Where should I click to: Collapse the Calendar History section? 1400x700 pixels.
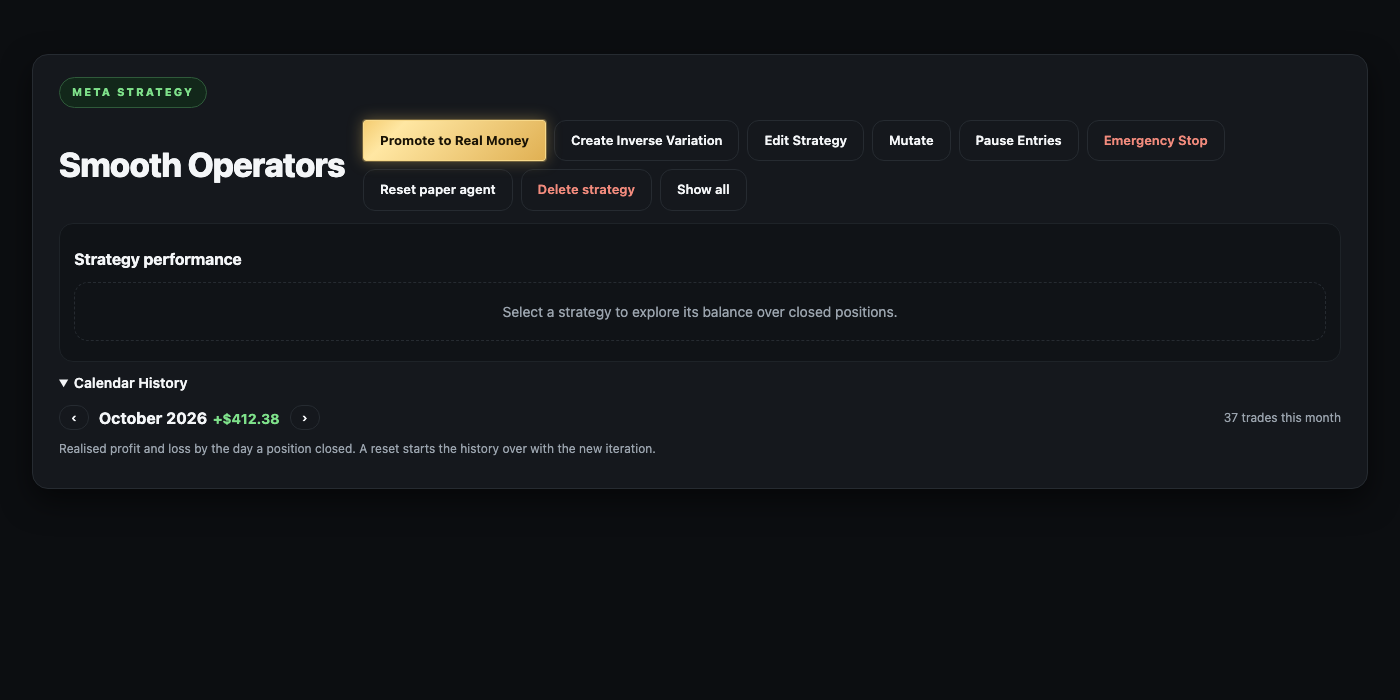[x=123, y=383]
